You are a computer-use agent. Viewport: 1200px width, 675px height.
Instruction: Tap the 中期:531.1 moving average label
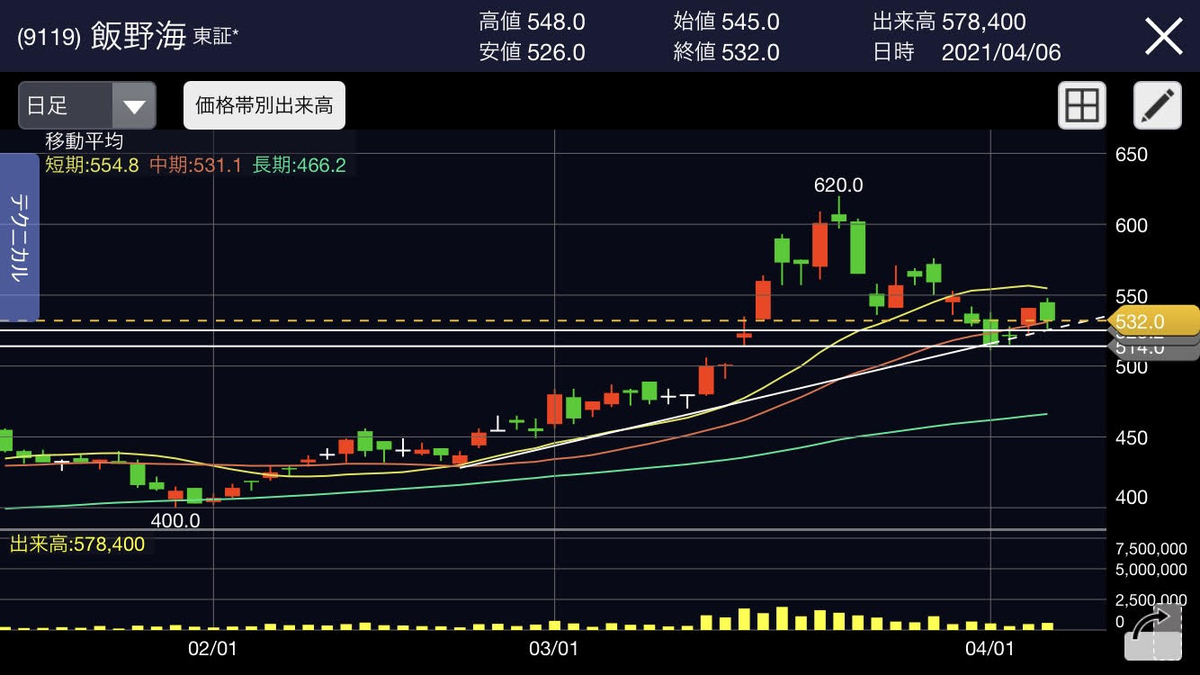[196, 165]
